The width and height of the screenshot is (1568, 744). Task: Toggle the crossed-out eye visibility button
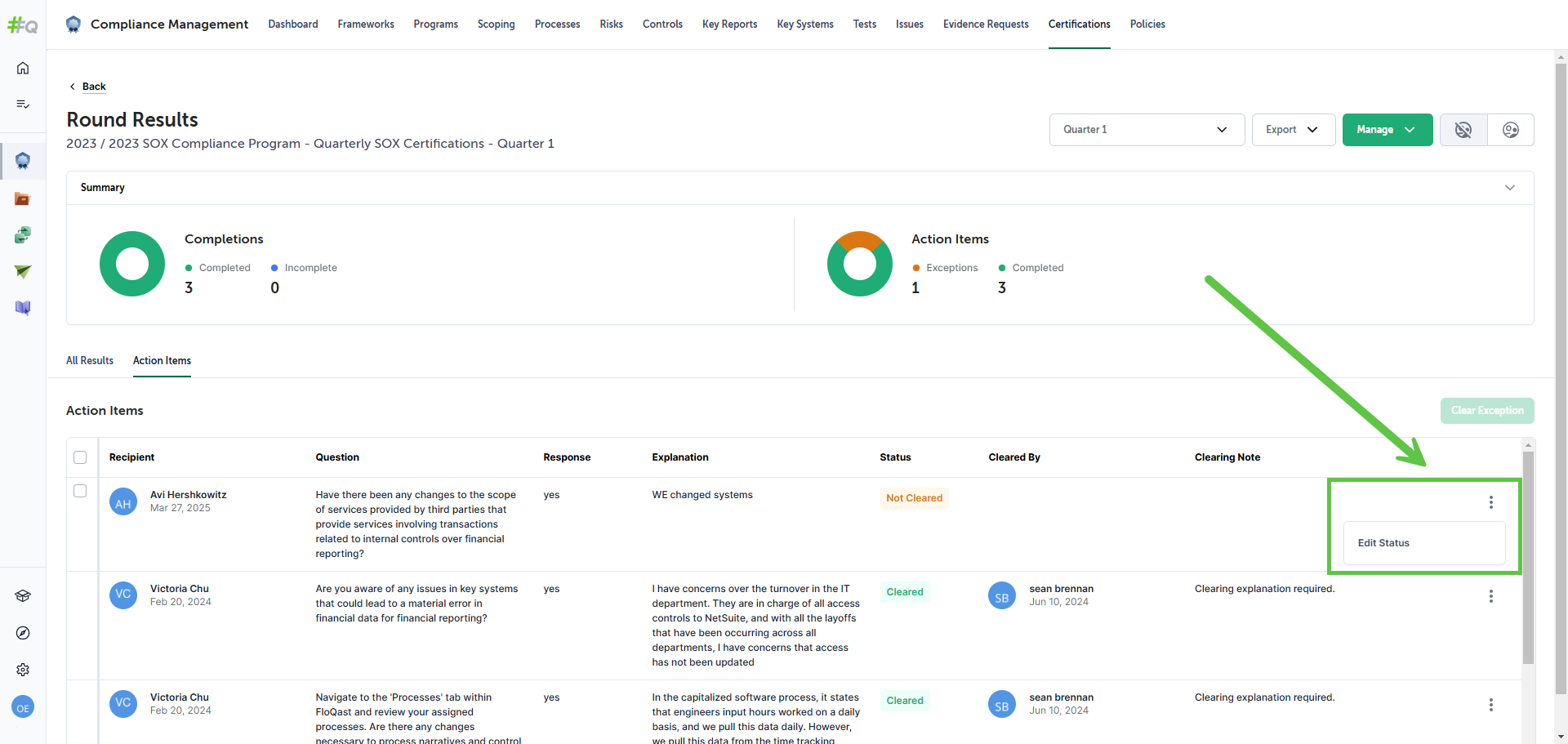pyautogui.click(x=1463, y=130)
